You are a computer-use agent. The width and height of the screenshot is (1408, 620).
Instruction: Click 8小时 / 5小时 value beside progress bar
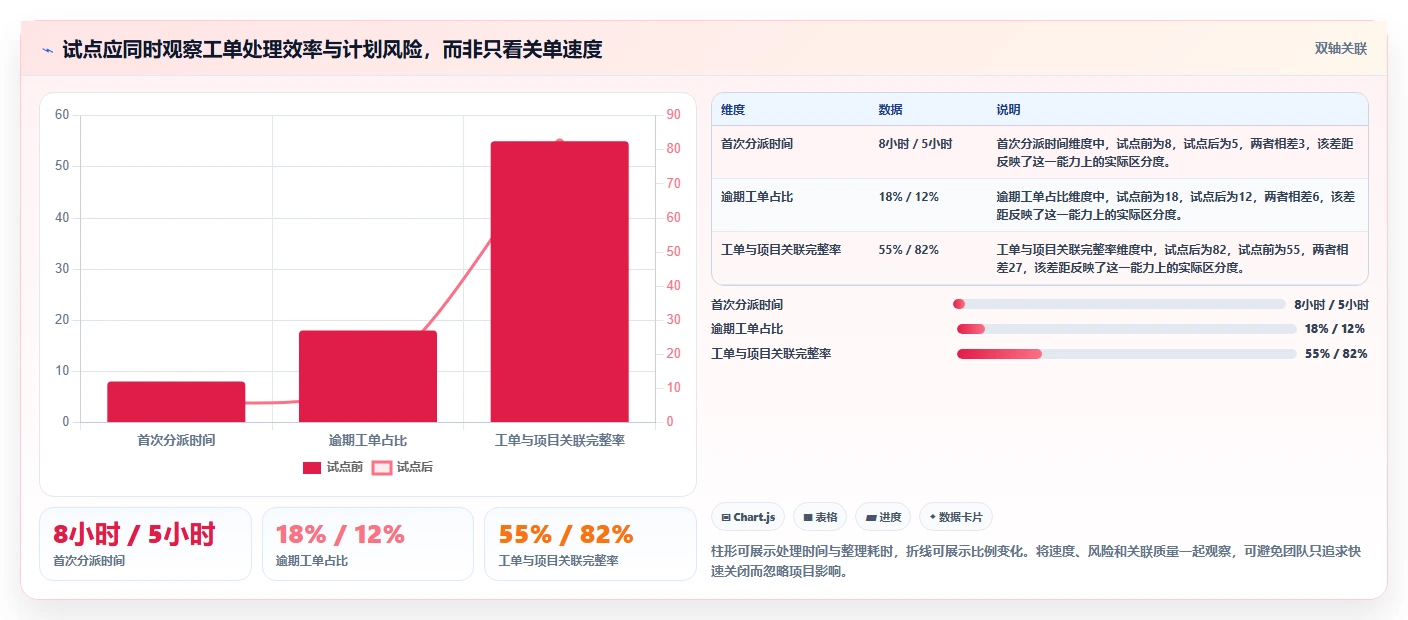coord(1331,305)
